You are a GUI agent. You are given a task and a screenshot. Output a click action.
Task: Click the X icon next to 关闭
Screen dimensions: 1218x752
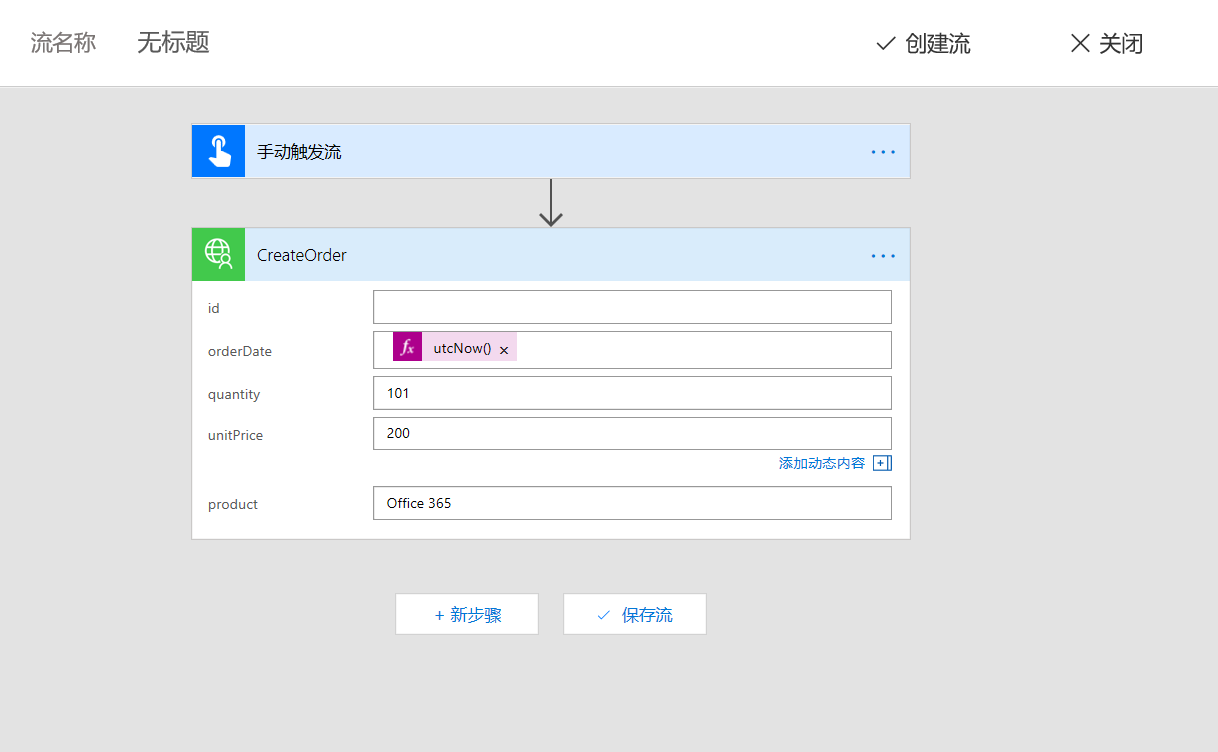tap(1080, 43)
